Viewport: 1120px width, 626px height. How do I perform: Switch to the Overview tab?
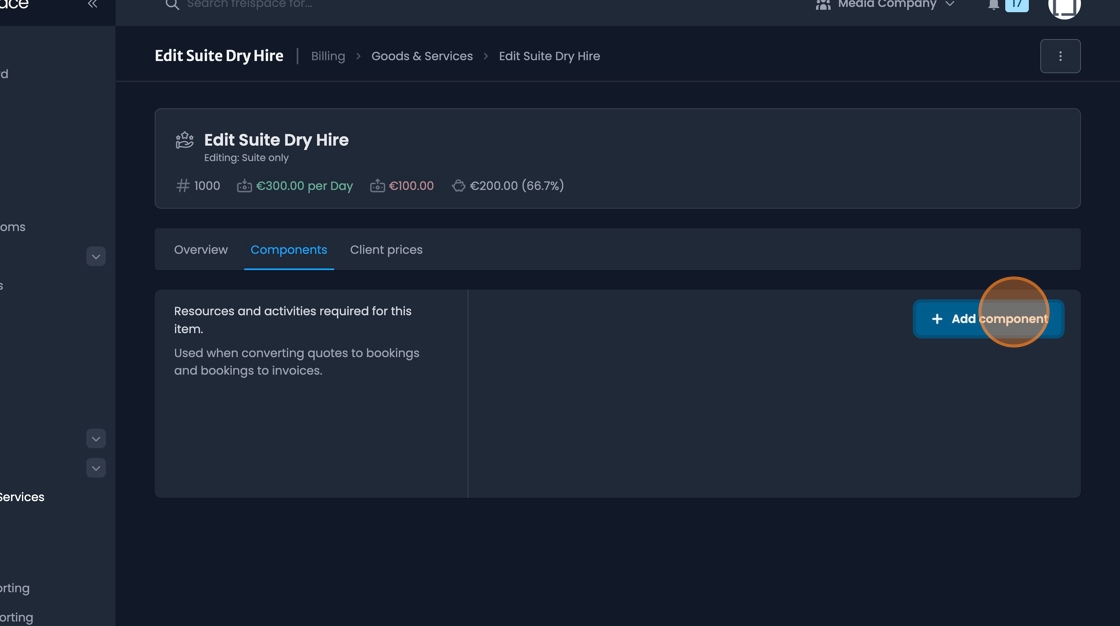[x=200, y=249]
